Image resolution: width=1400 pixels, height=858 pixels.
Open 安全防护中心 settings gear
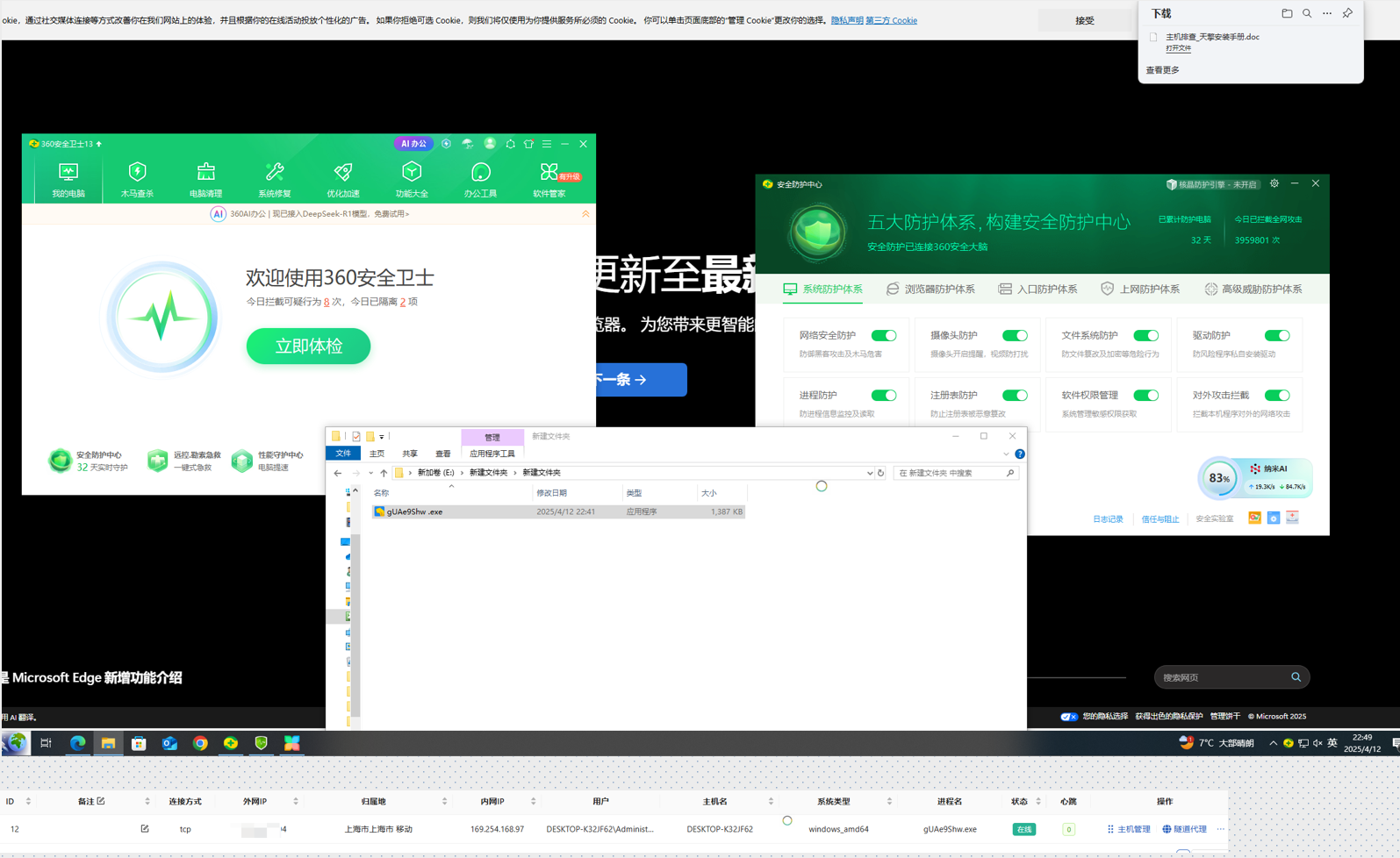pyautogui.click(x=1274, y=183)
